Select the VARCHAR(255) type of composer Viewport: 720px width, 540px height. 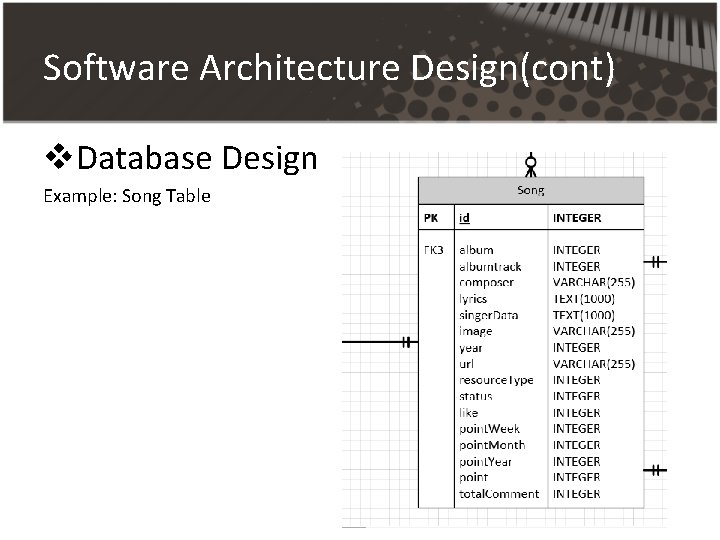[x=594, y=283]
